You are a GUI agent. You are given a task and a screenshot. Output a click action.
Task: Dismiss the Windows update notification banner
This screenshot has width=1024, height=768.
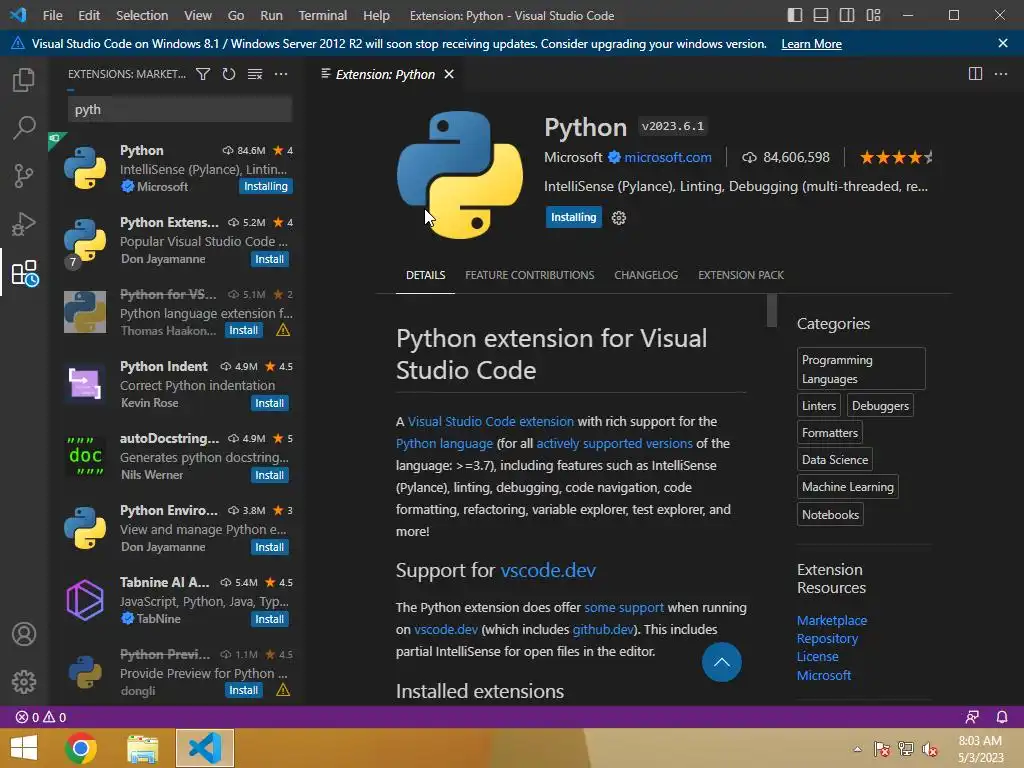click(x=1002, y=43)
